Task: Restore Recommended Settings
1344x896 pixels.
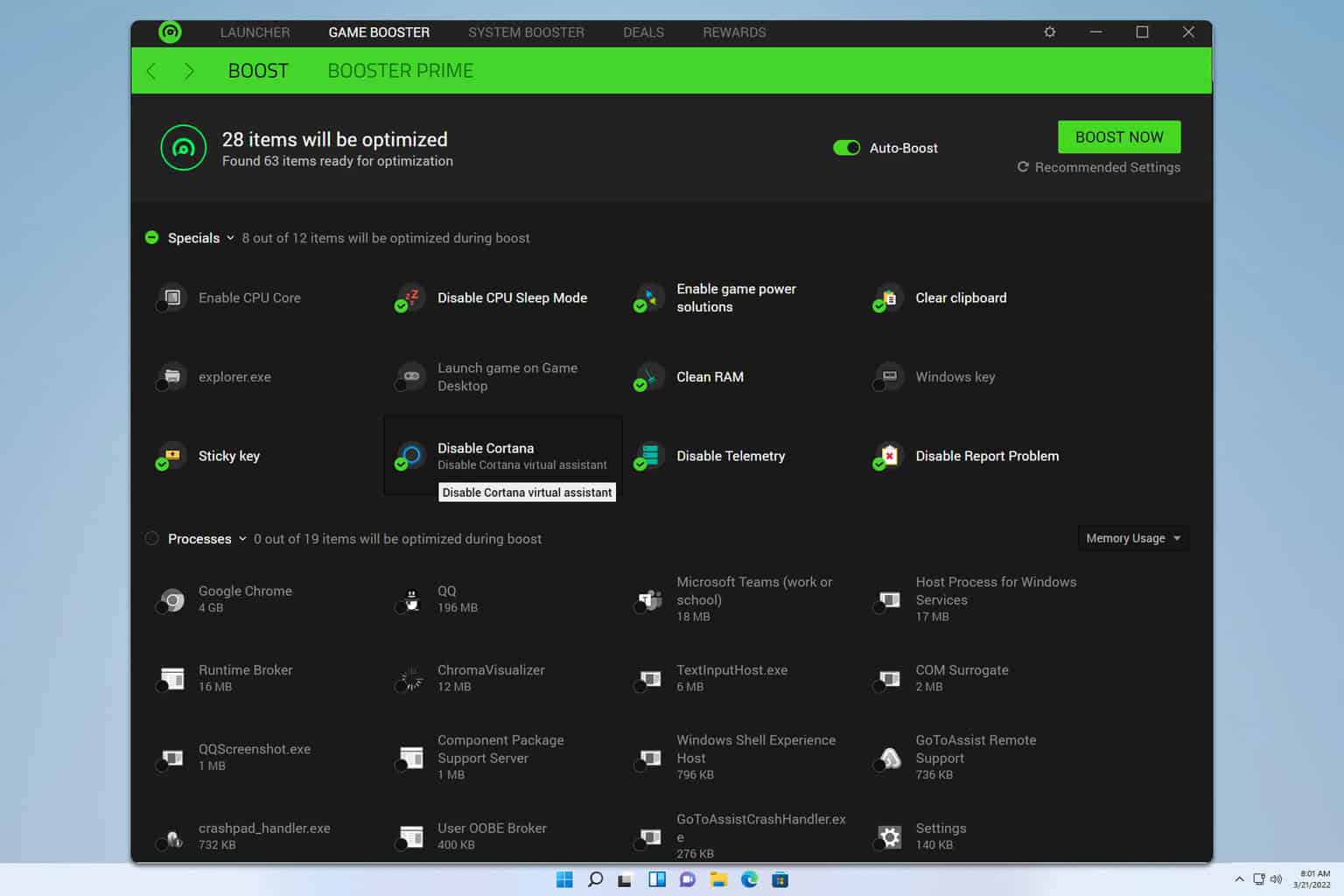Action: coord(1099,167)
